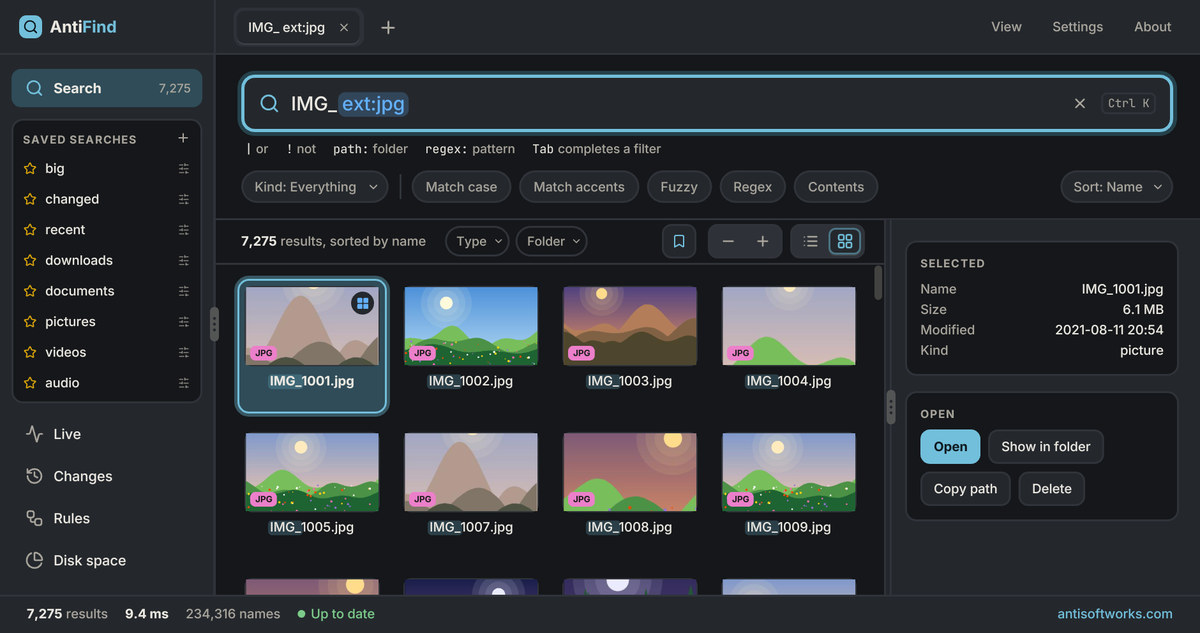Open the Kind: Everything dropdown
1200x633 pixels.
pos(315,187)
